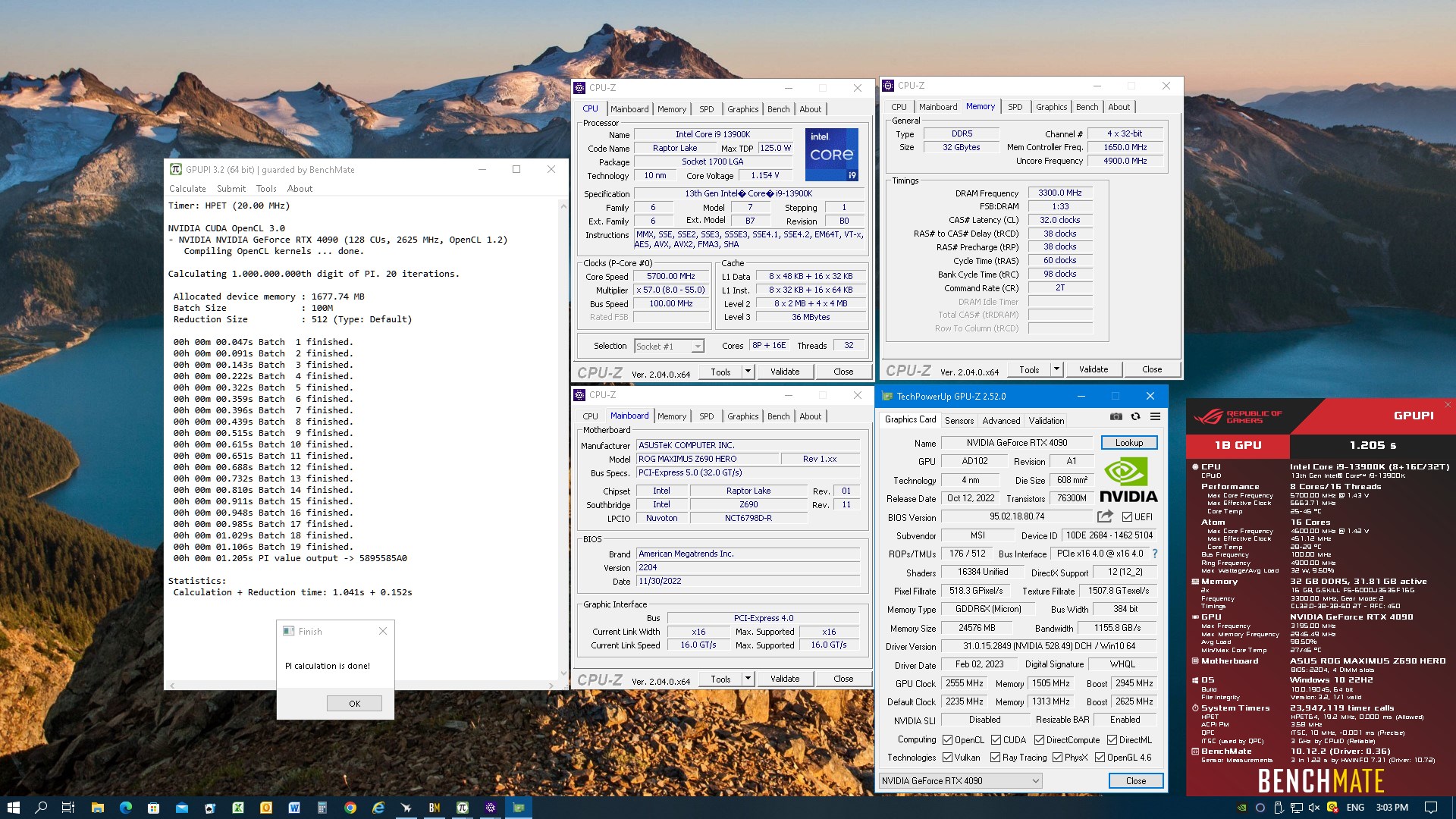Click the Bus Interface question mark icon
Image resolution: width=1456 pixels, height=819 pixels.
pyautogui.click(x=1155, y=554)
